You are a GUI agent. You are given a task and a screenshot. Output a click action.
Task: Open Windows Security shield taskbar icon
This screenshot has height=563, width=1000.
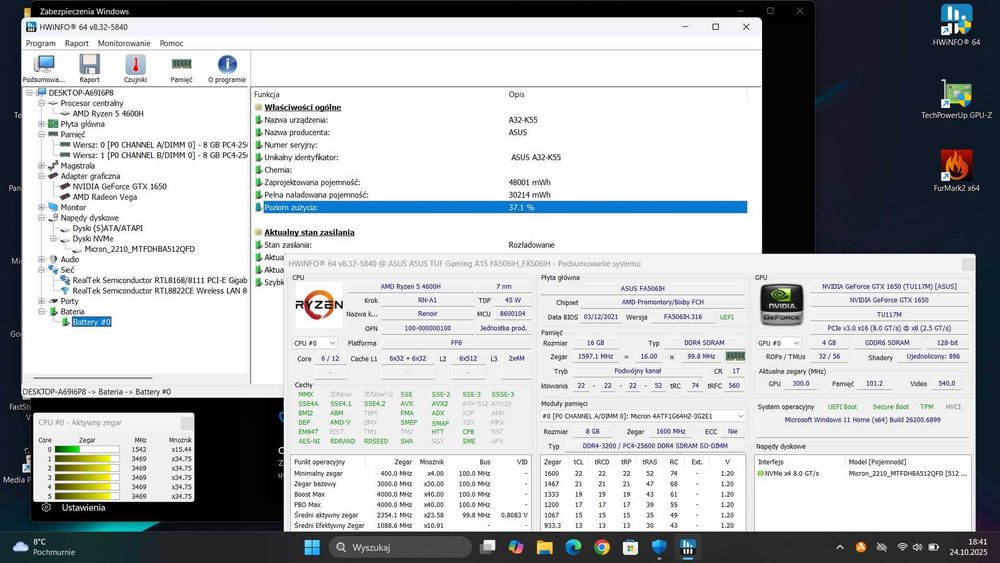pyautogui.click(x=659, y=547)
